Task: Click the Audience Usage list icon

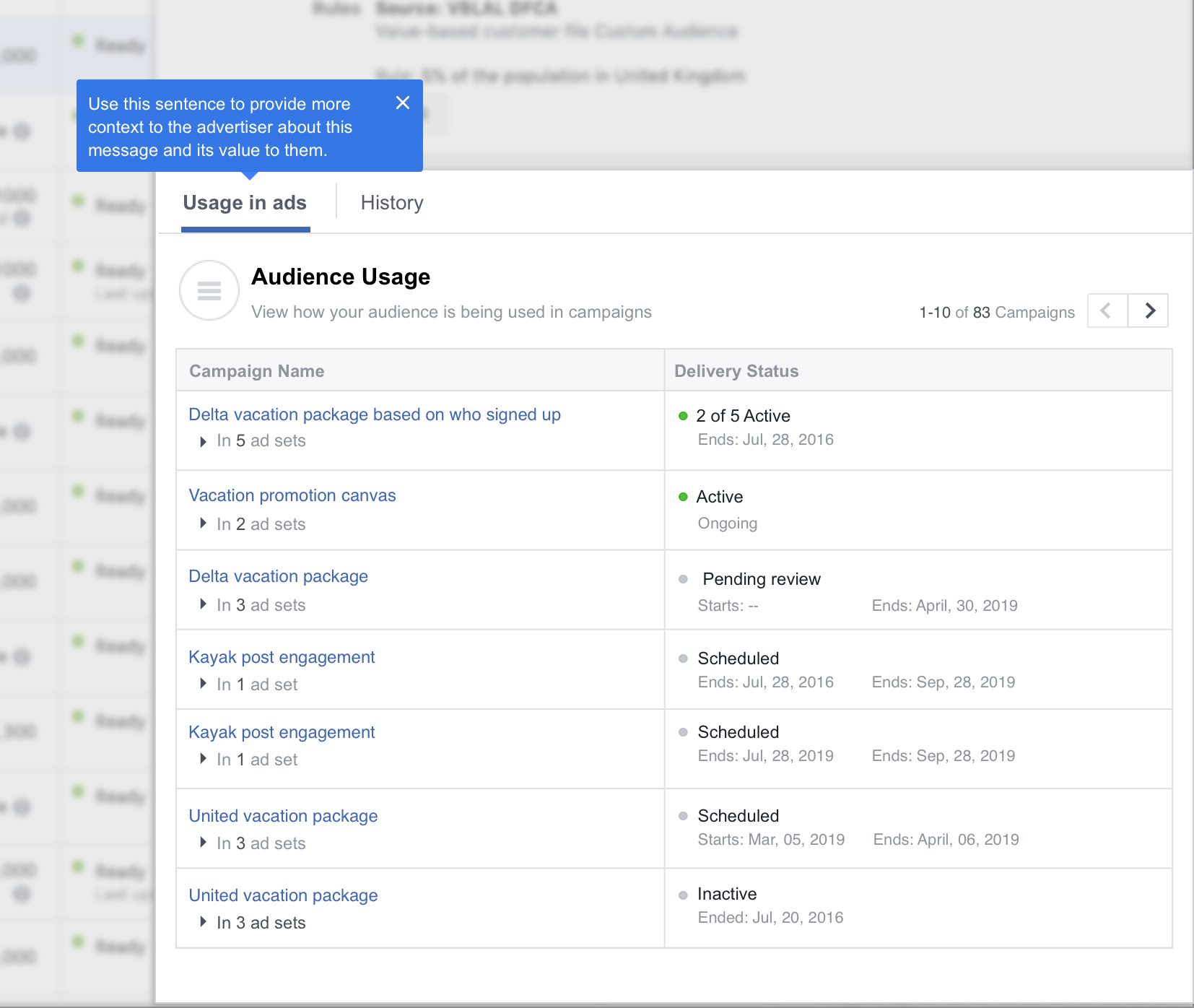Action: pyautogui.click(x=209, y=290)
